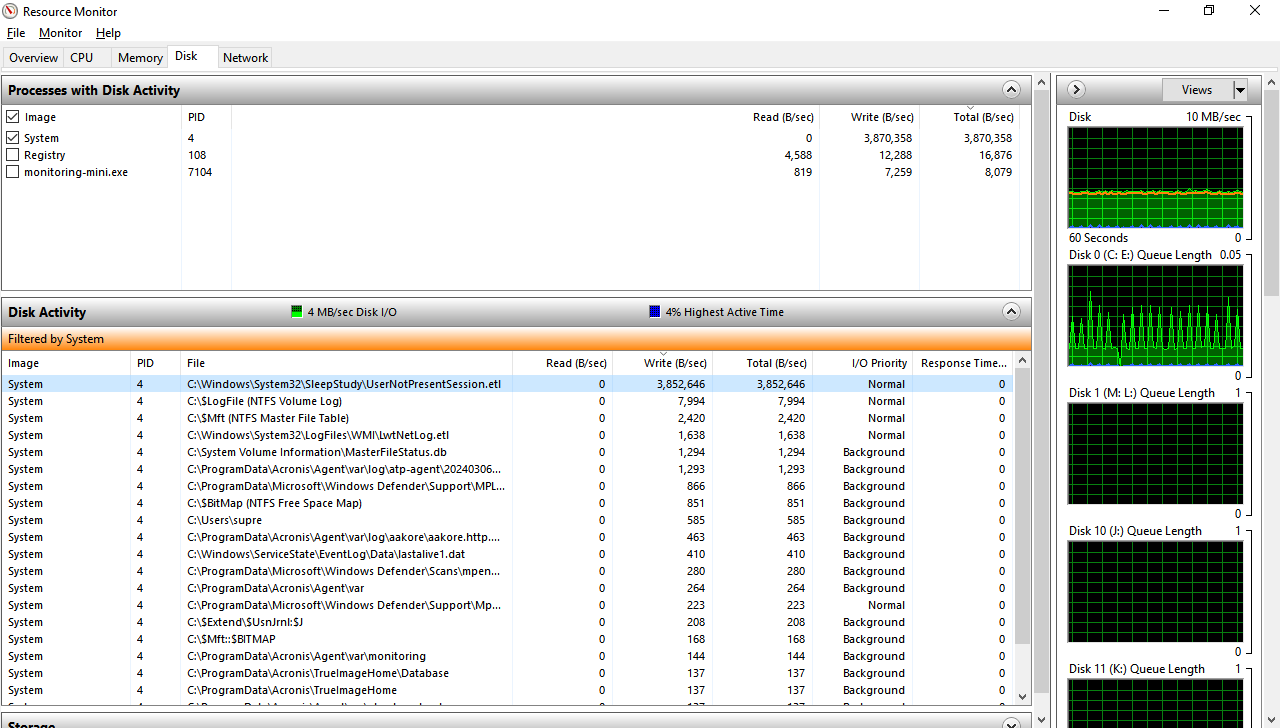Open the Views dropdown arrow
The image size is (1280, 728).
[1240, 90]
